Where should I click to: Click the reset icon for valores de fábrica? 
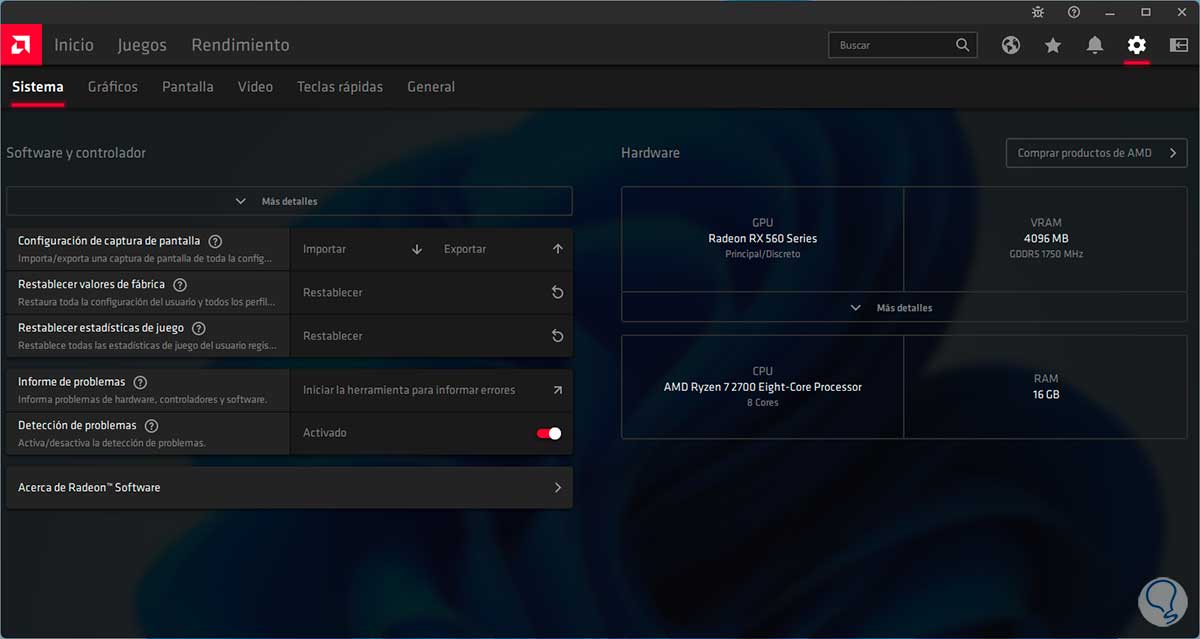click(x=558, y=293)
